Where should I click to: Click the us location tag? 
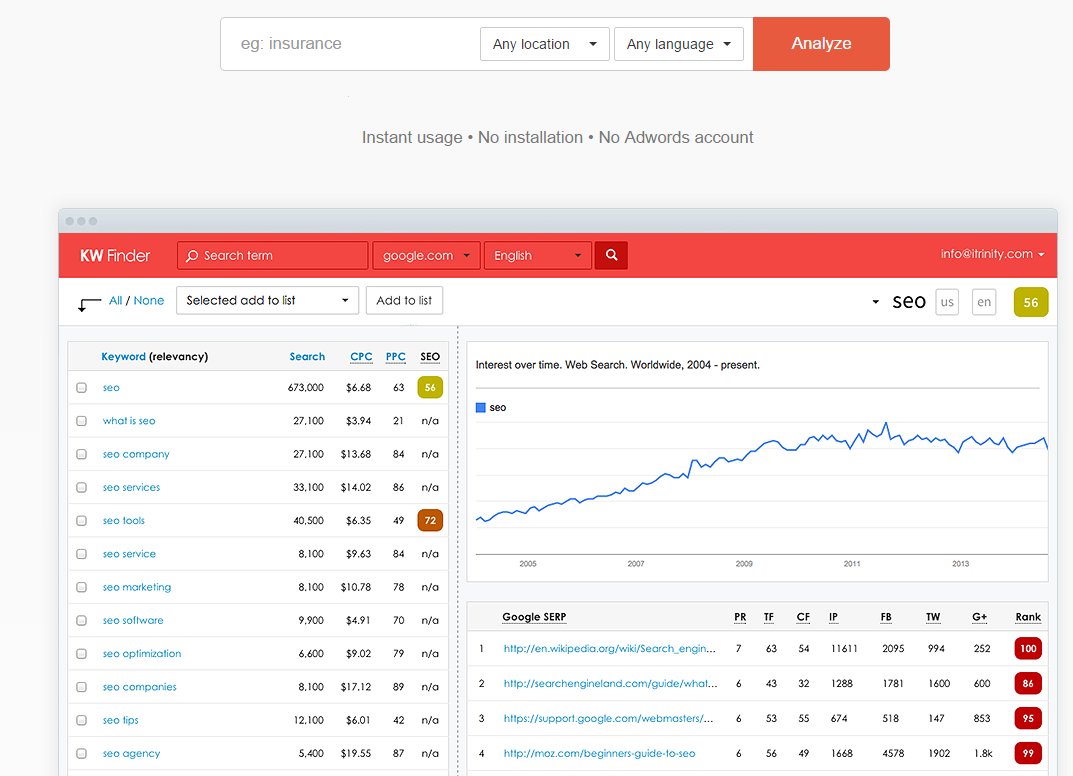click(x=947, y=302)
